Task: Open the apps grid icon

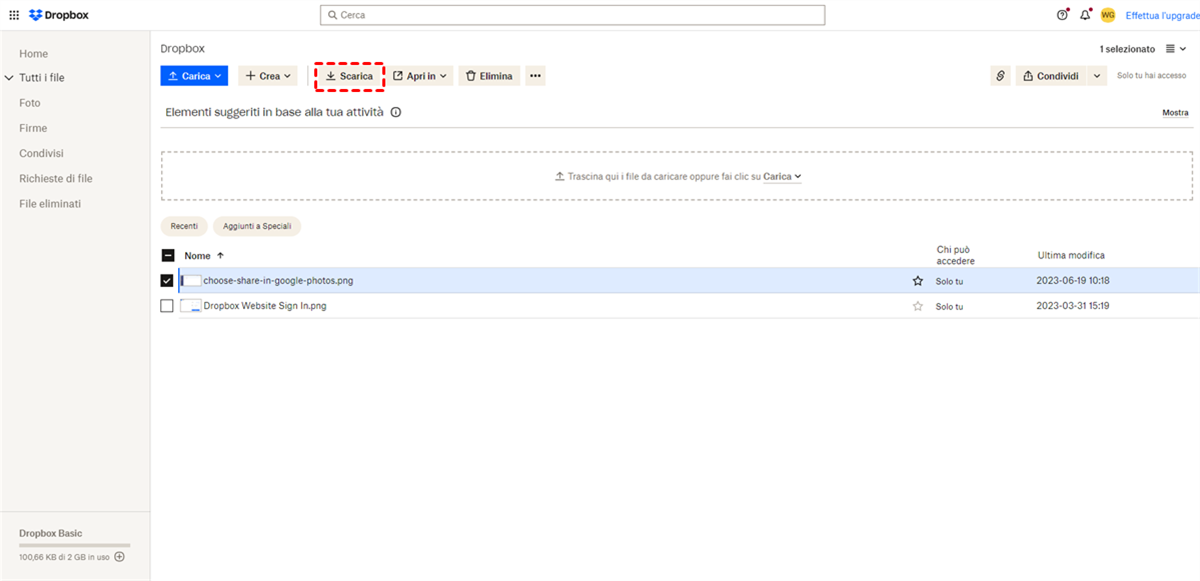Action: 14,15
